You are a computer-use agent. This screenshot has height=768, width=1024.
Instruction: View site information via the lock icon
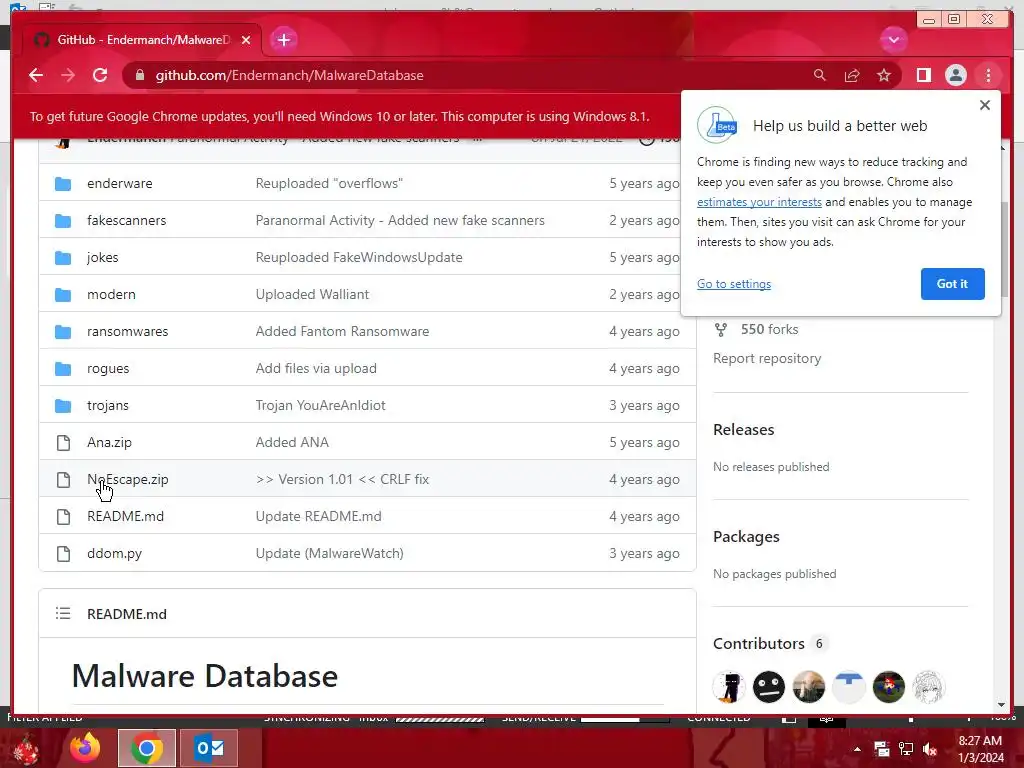coord(139,75)
